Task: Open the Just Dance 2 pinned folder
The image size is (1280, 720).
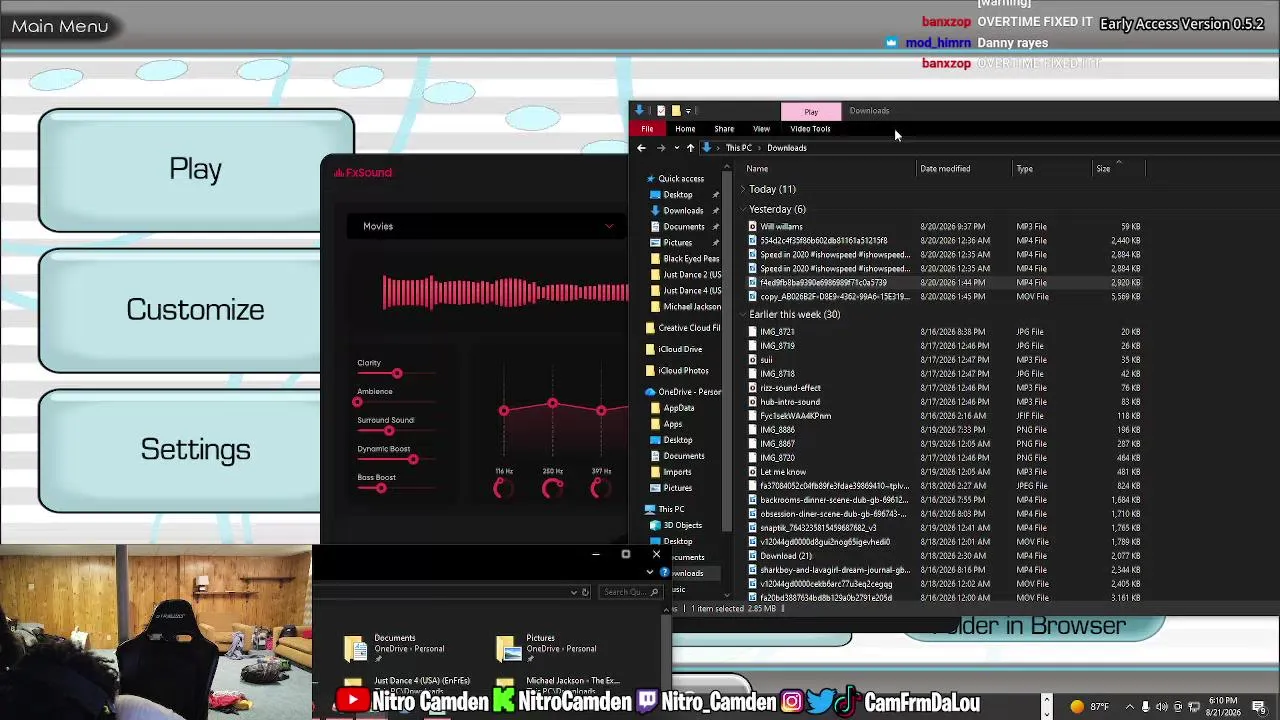Action: 685,275
